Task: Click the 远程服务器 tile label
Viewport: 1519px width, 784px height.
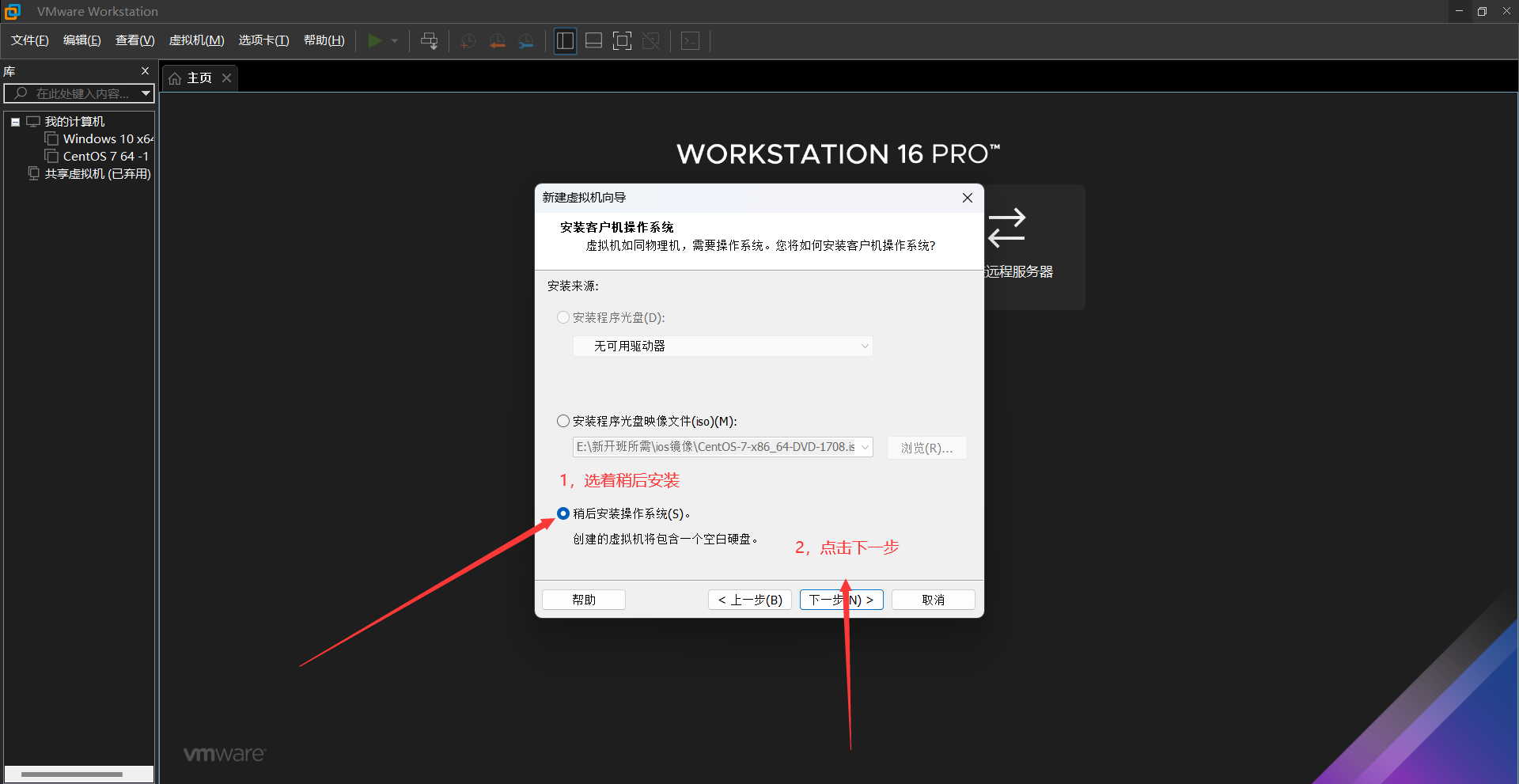Action: [x=1019, y=271]
